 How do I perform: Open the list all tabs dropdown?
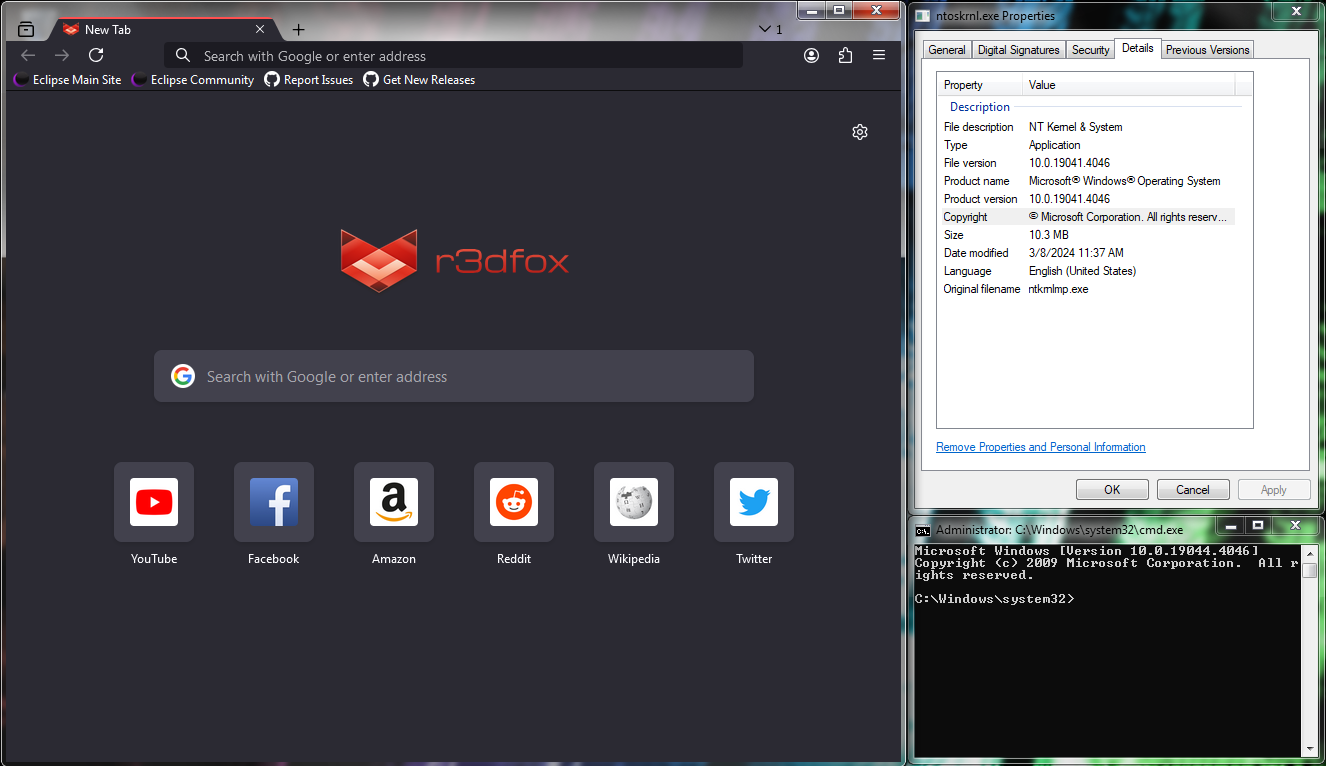point(770,30)
